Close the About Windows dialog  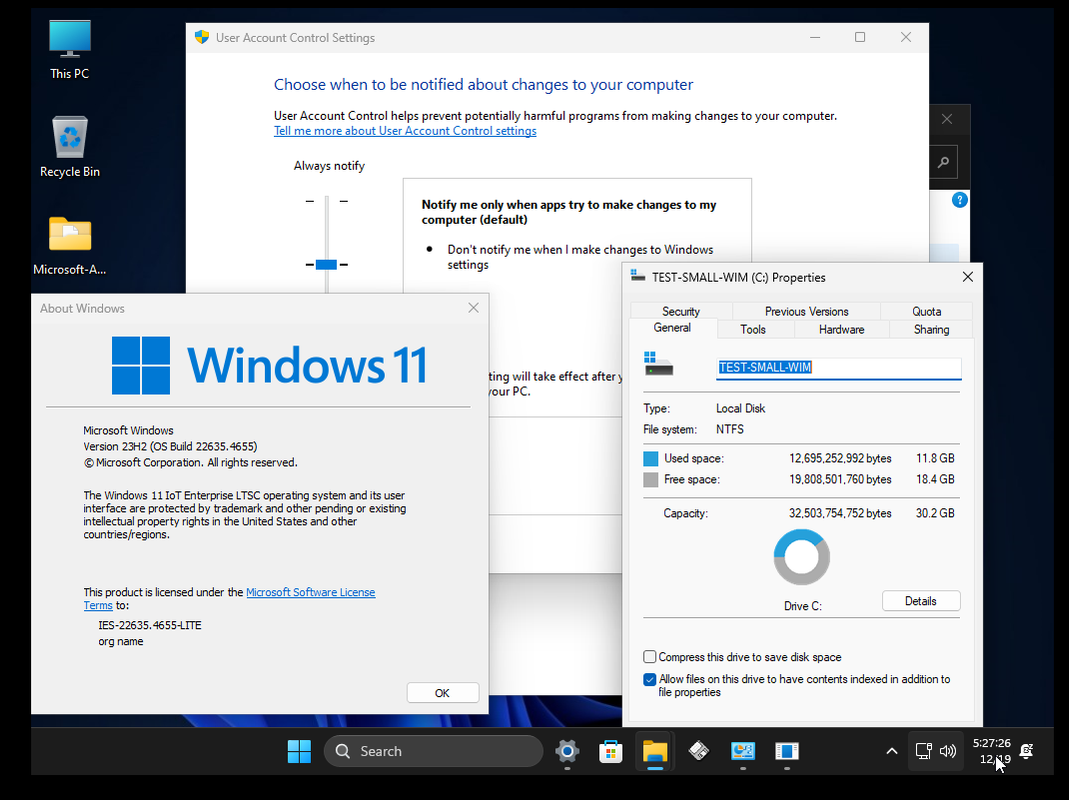point(473,308)
